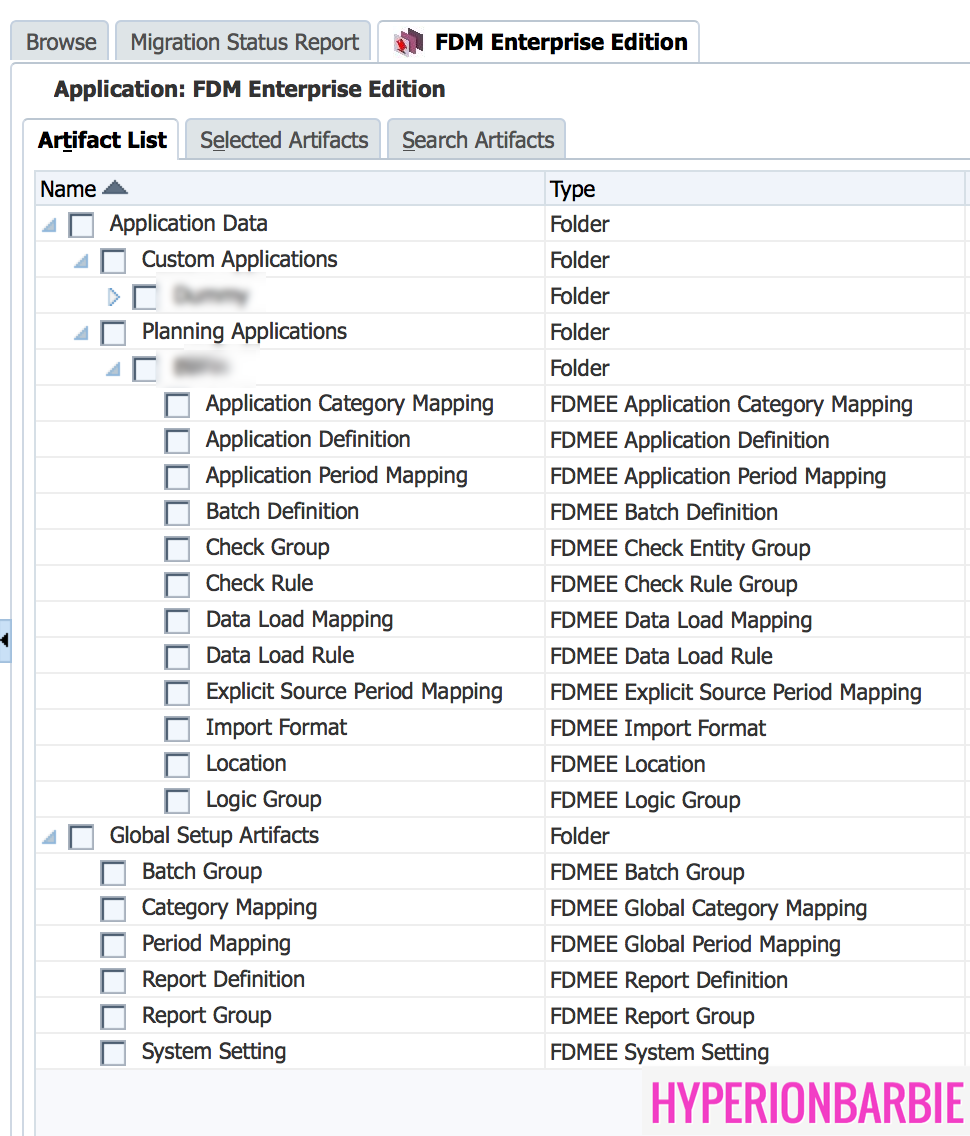Image resolution: width=970 pixels, height=1136 pixels.
Task: Switch to the Selected Artifacts tab
Action: [284, 140]
